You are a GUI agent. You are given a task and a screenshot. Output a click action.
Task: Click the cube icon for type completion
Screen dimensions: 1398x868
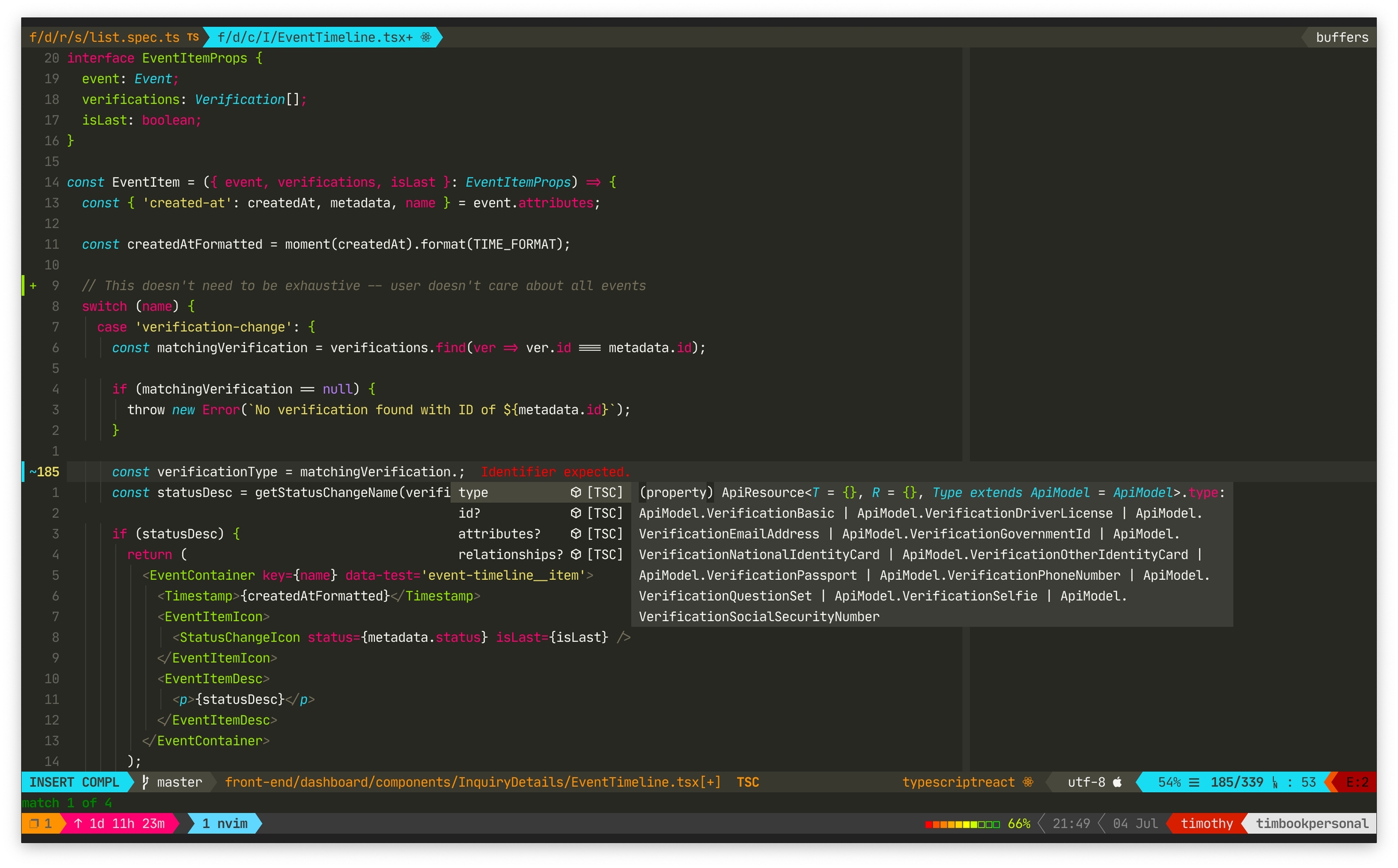(576, 493)
